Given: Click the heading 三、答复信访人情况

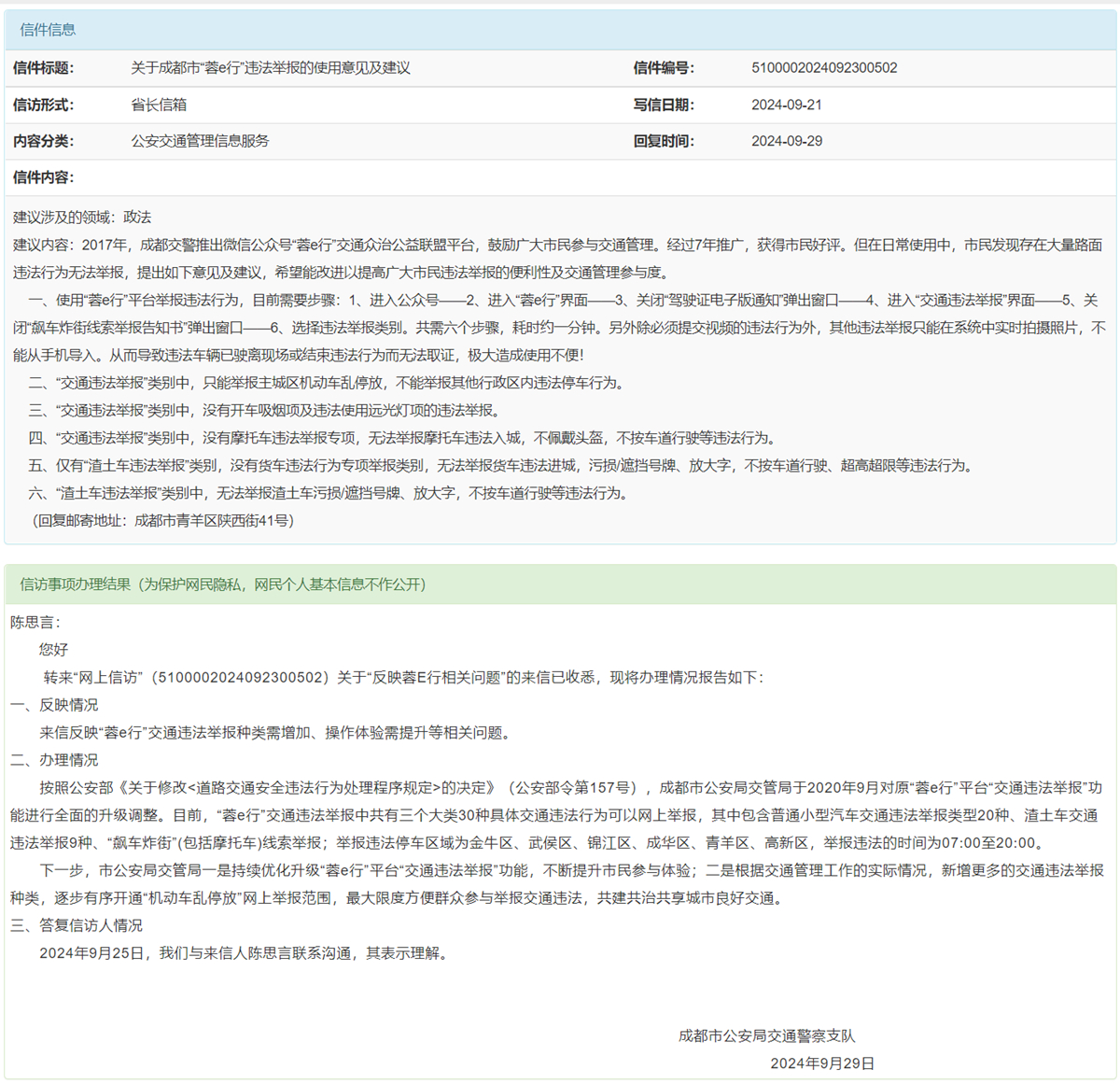Looking at the screenshot, I should tap(77, 925).
